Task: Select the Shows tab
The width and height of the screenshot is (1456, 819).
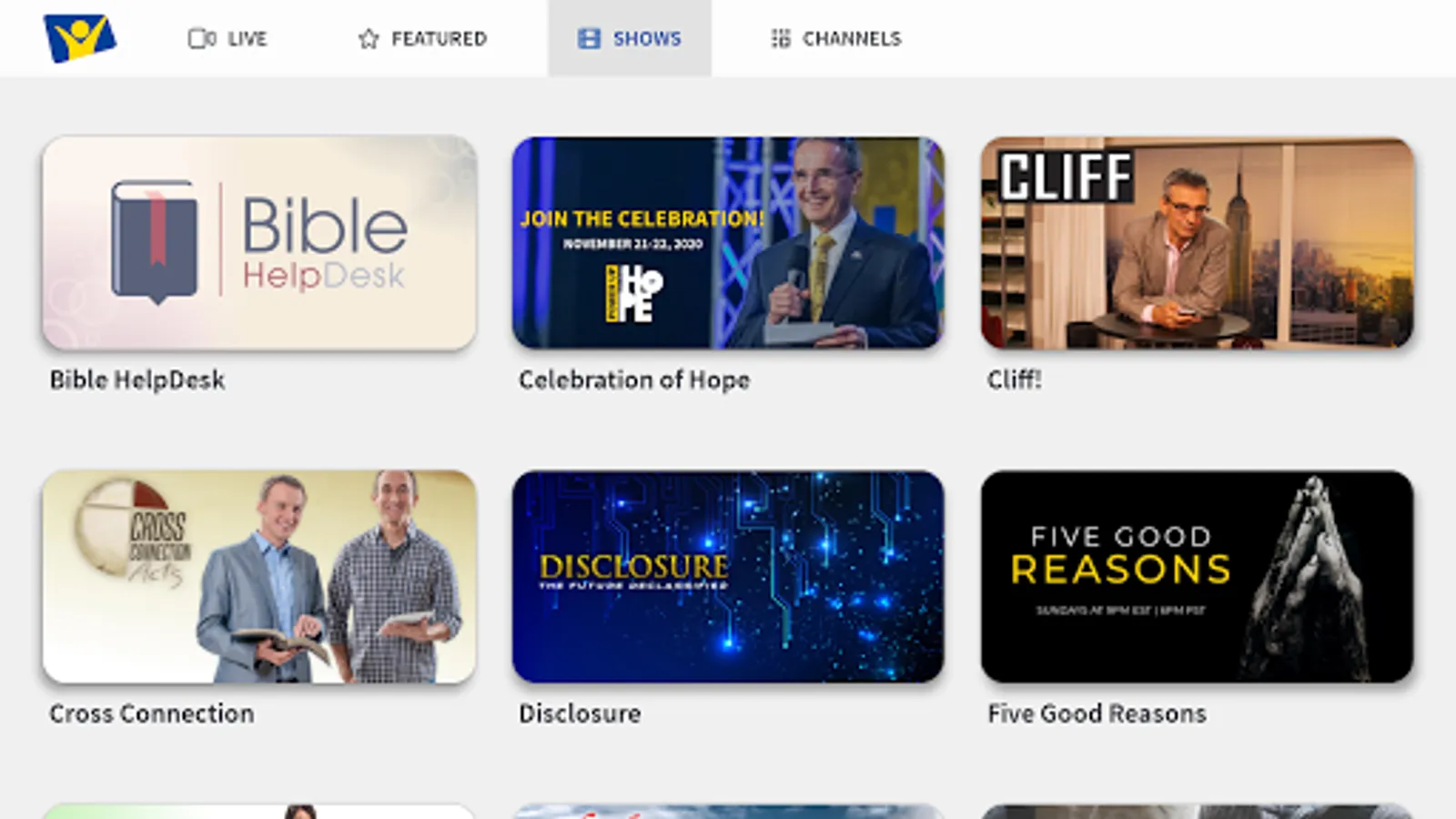Action: [x=630, y=38]
